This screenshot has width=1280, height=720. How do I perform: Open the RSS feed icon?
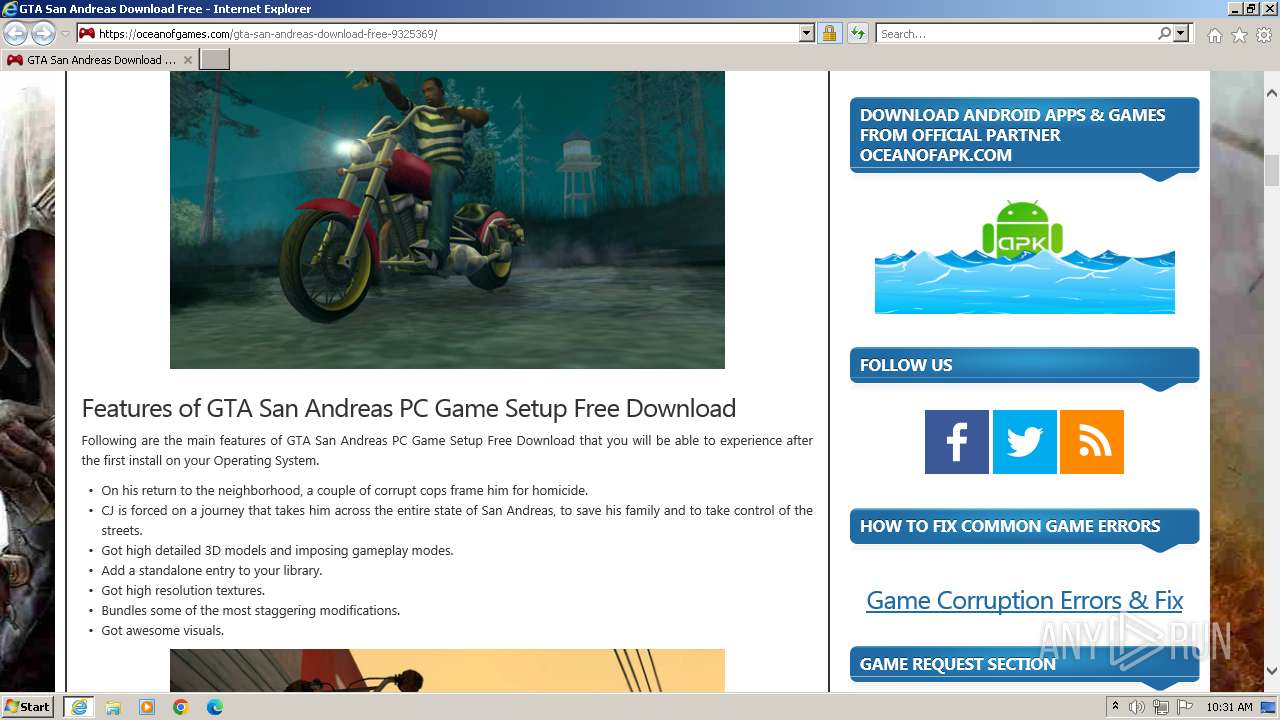click(1092, 442)
